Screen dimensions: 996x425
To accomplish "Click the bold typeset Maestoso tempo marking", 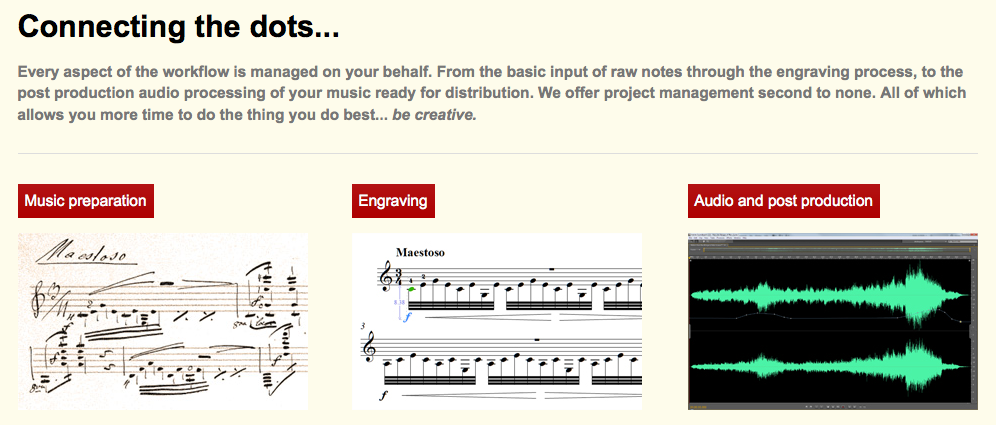I will click(420, 252).
